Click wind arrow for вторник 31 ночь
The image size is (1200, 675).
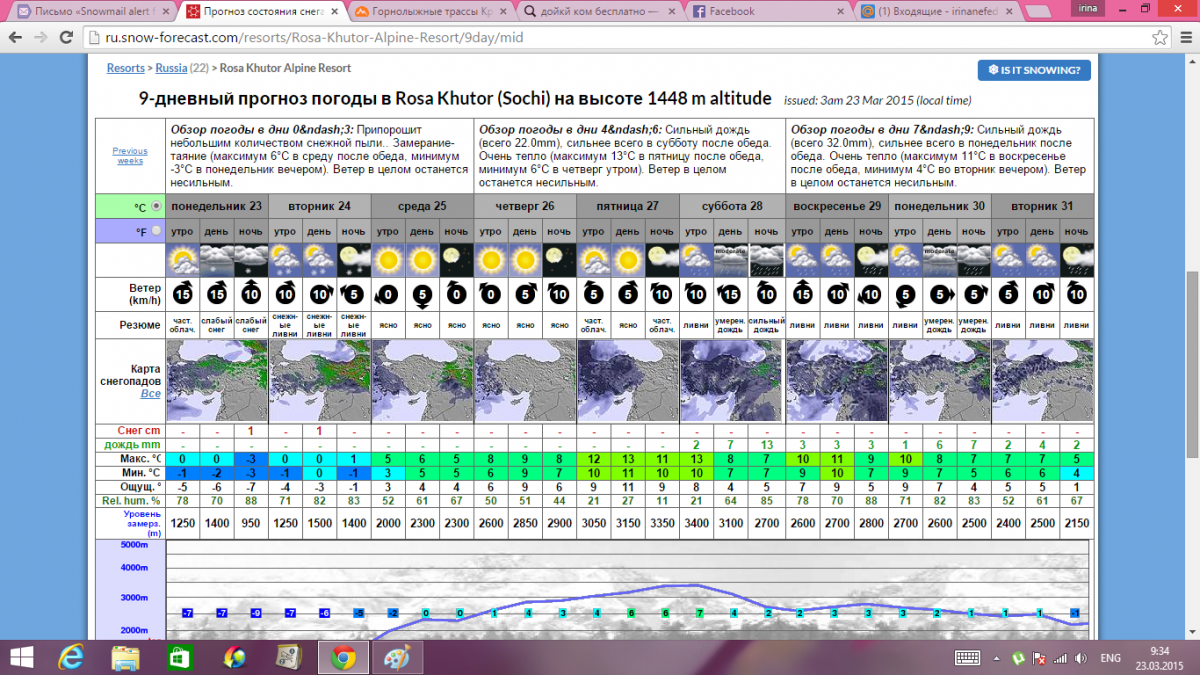1075,294
